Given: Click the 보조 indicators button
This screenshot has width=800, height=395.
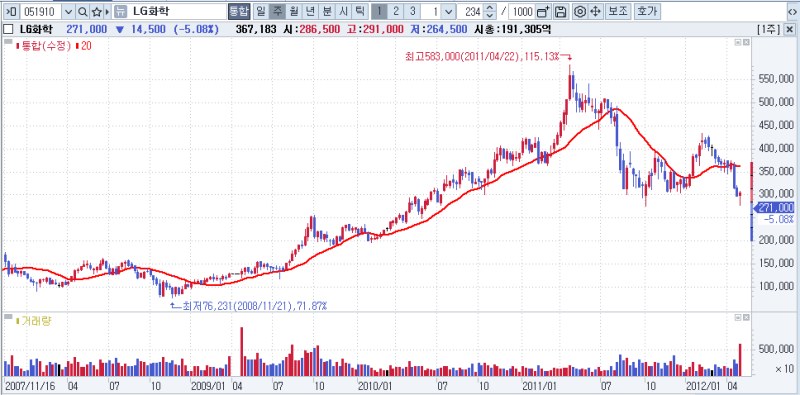Looking at the screenshot, I should (619, 11).
